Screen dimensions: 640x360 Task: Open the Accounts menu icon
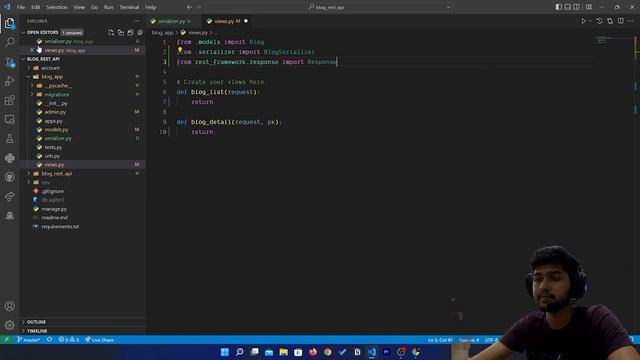coord(10,306)
